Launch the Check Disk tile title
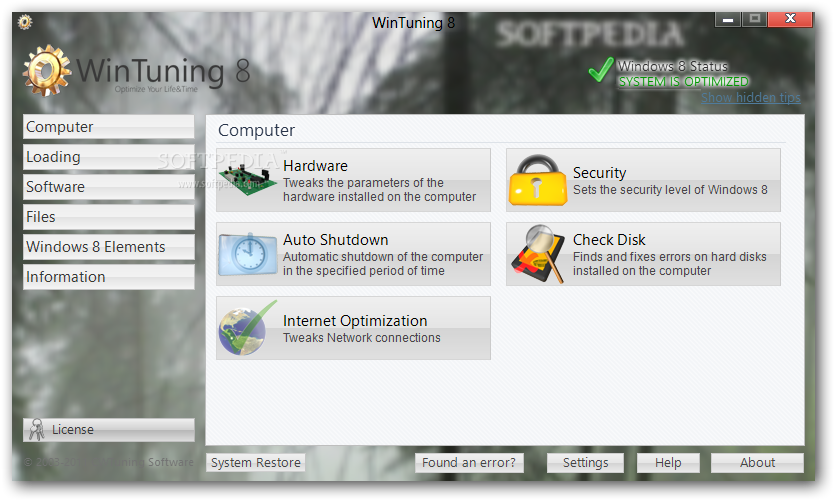The image size is (835, 501). (x=609, y=240)
